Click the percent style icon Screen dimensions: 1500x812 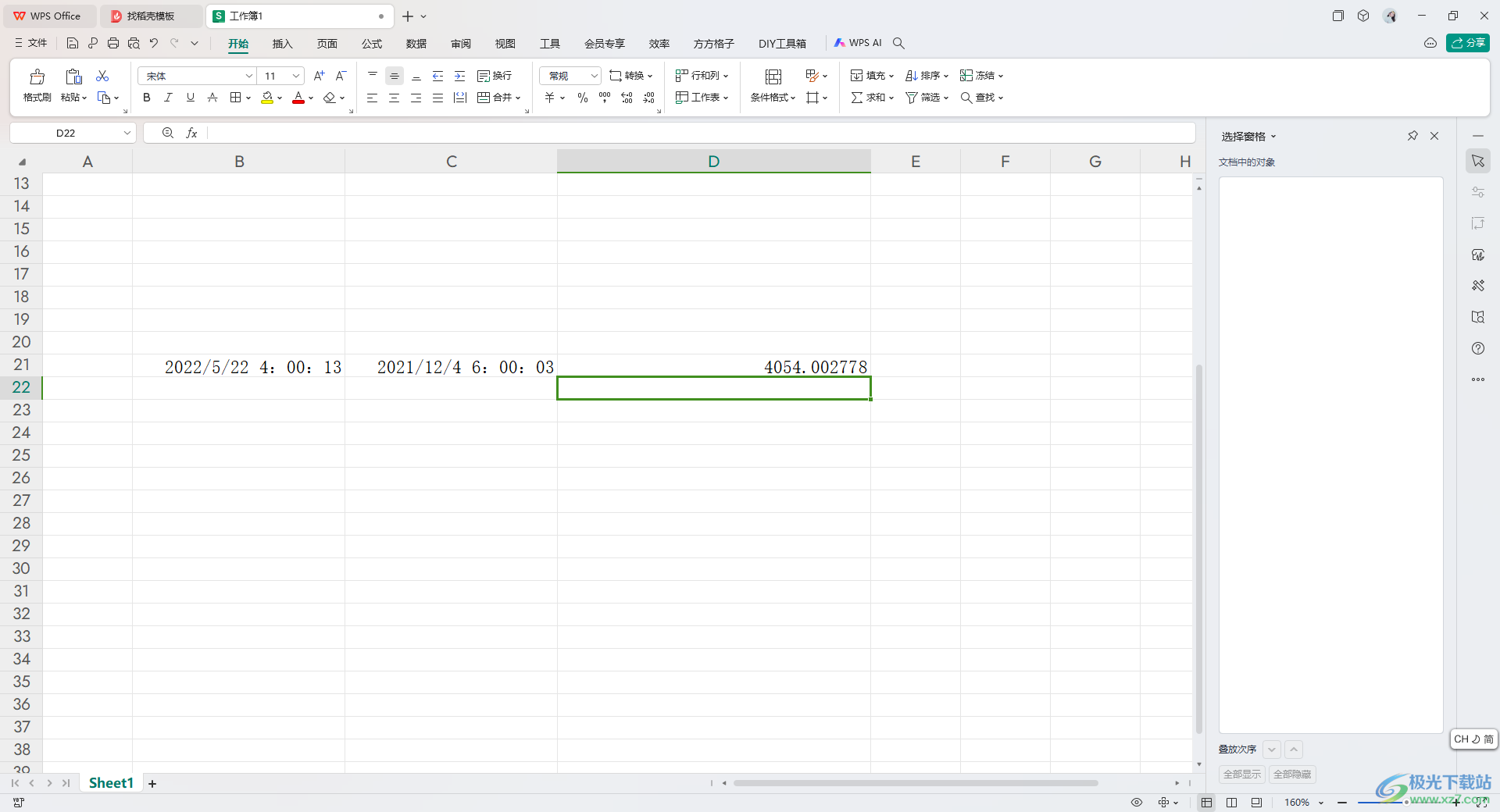pyautogui.click(x=583, y=98)
